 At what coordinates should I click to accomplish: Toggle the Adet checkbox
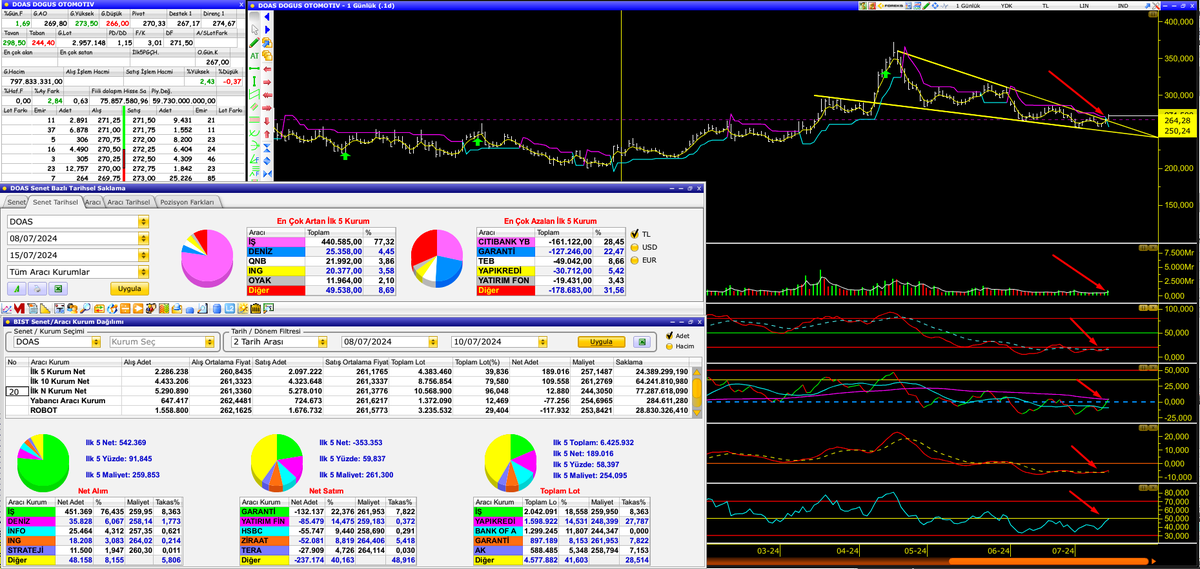point(668,336)
